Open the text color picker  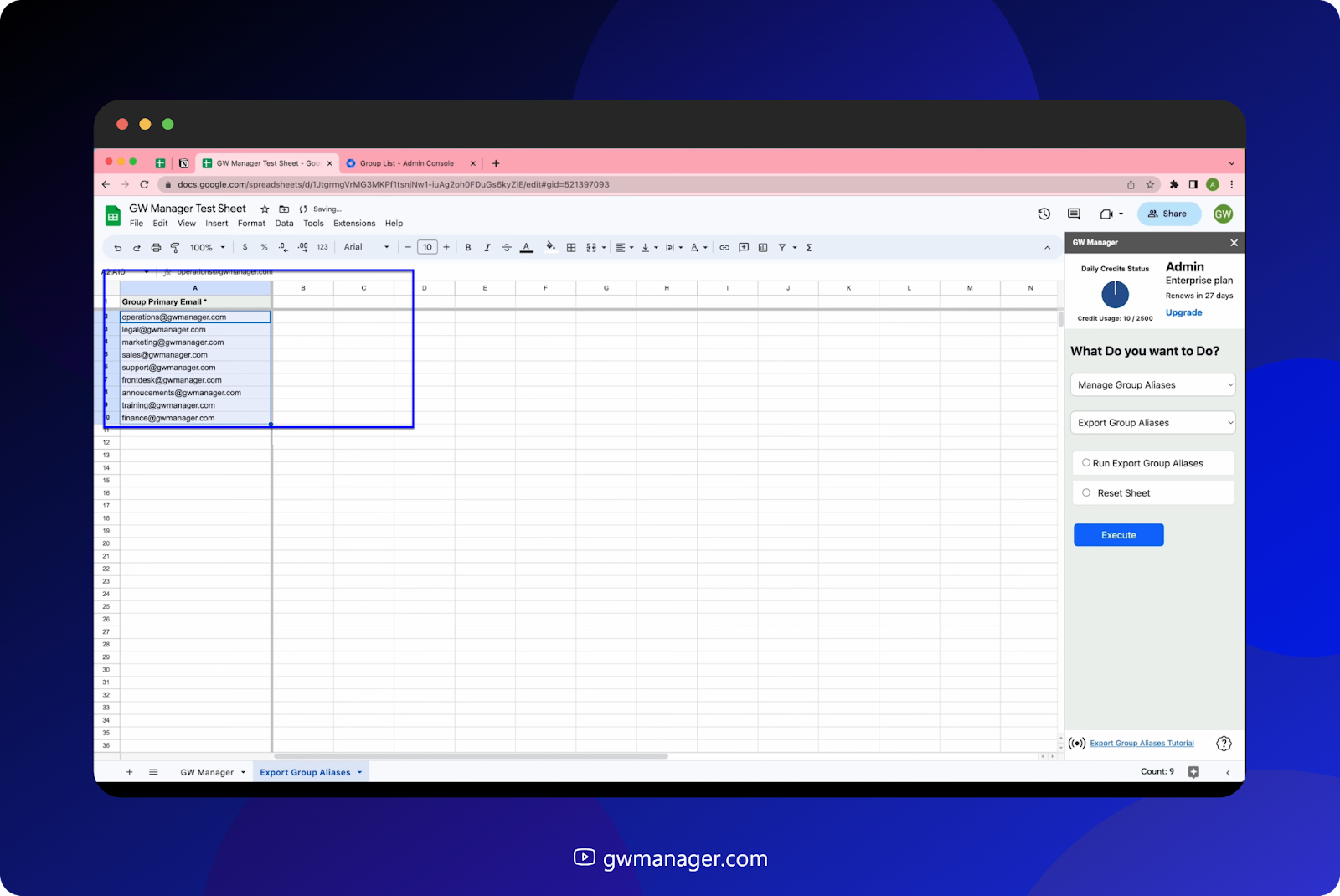[526, 248]
